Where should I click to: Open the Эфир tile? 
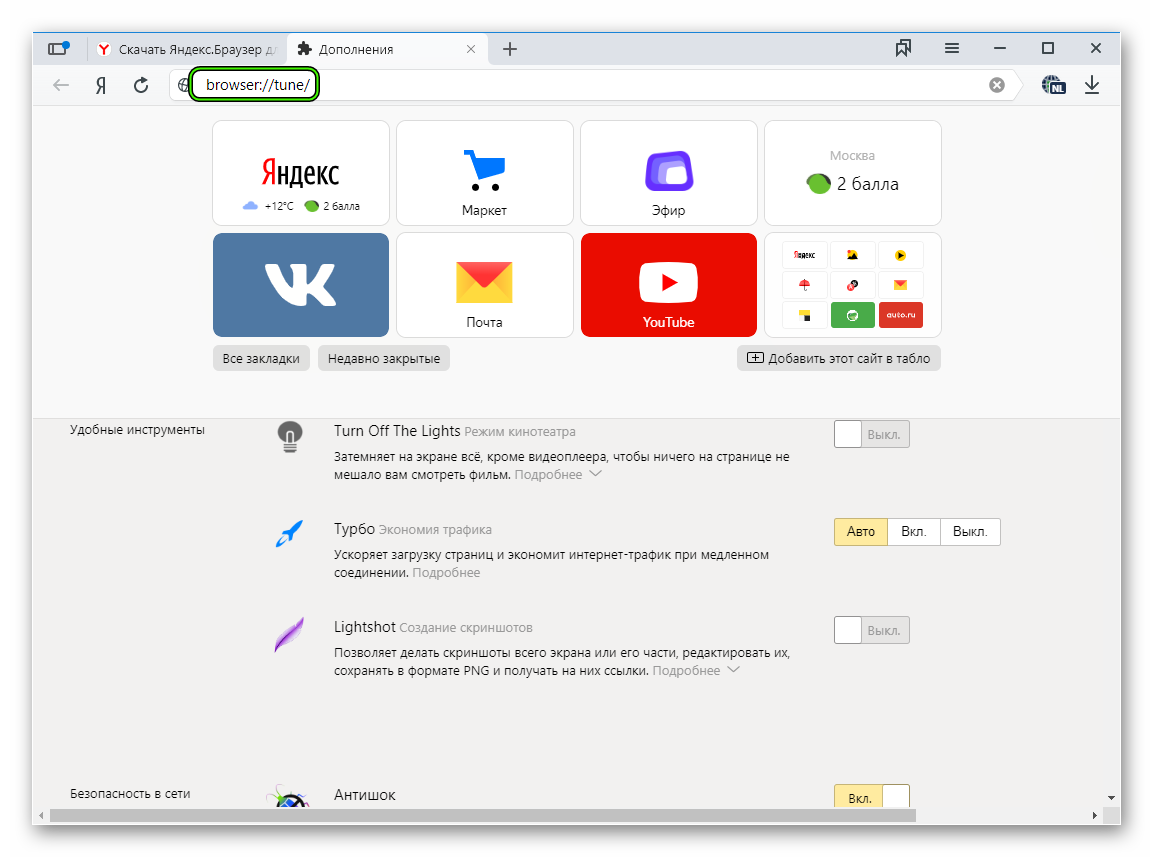[x=668, y=173]
